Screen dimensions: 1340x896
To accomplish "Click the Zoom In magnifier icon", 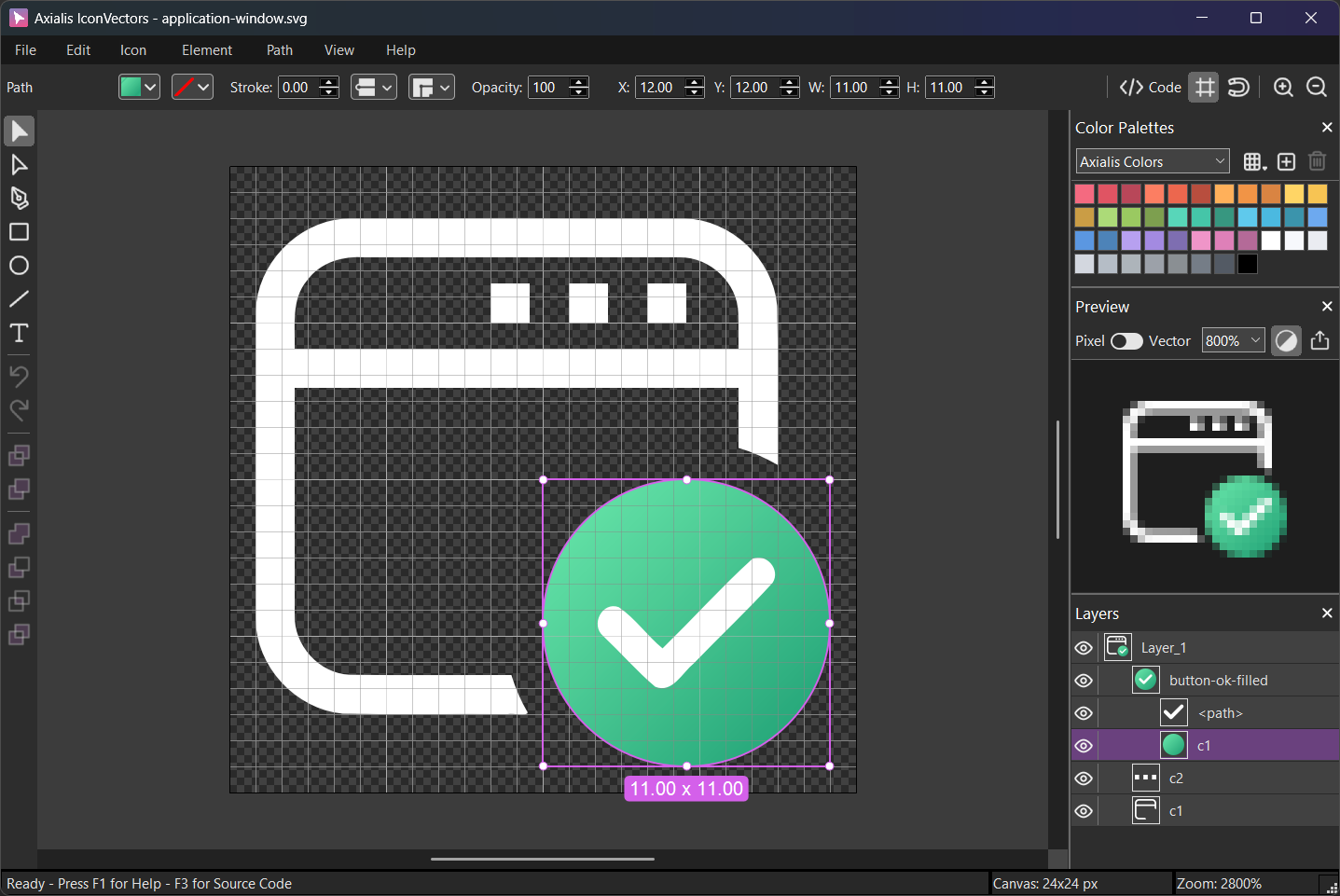I will tap(1283, 87).
